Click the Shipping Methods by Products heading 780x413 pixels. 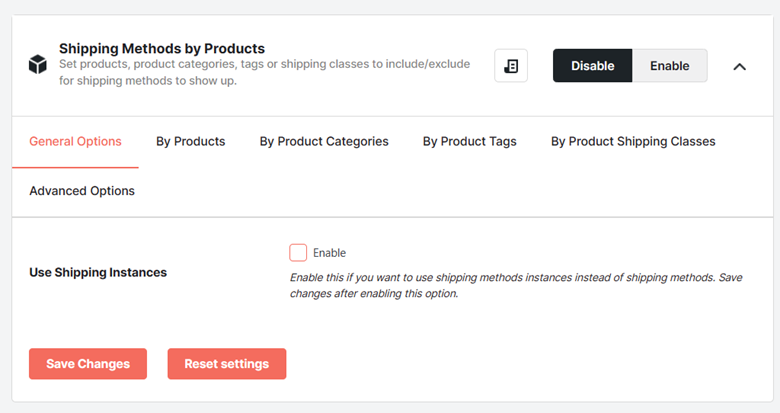tap(162, 48)
